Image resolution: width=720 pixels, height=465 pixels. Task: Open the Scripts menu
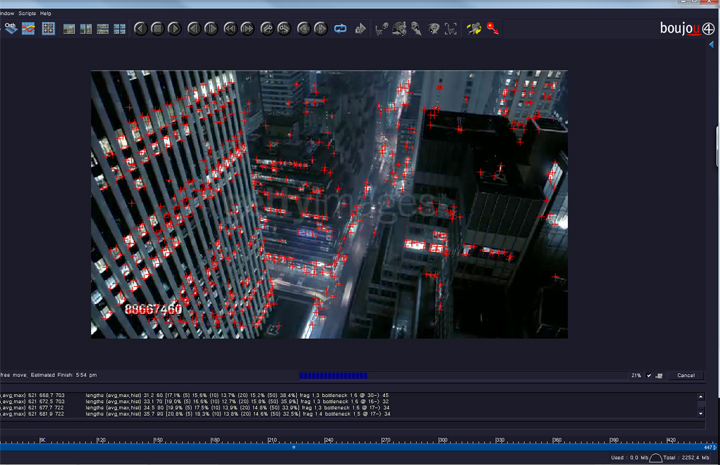pos(27,13)
